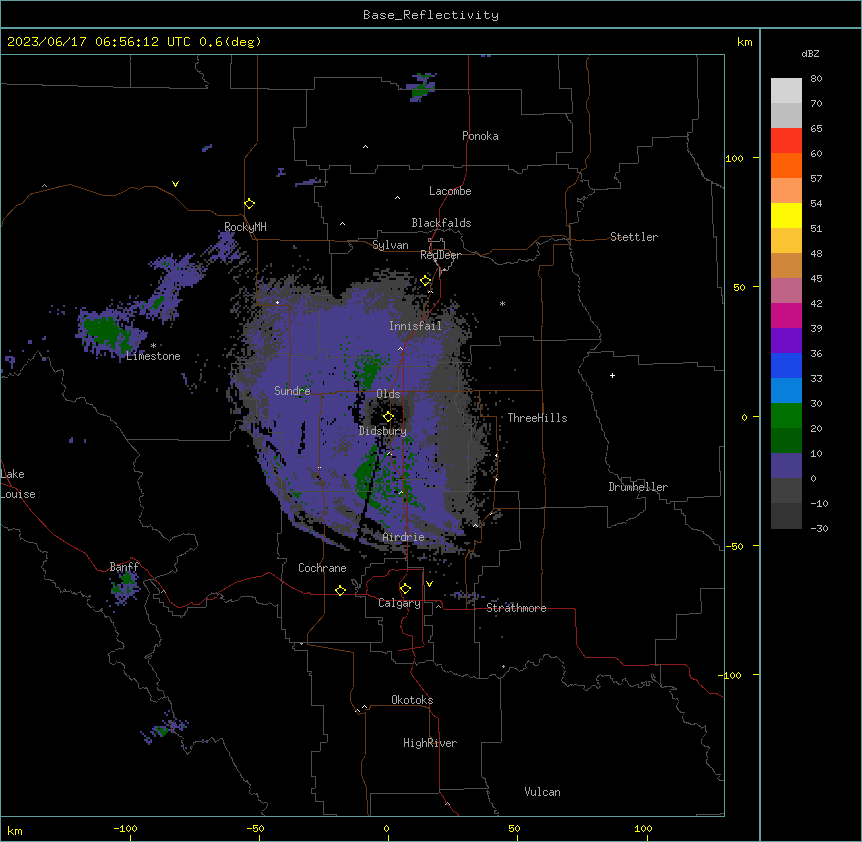Click the Blackfalds label
862x842 pixels.
[441, 223]
